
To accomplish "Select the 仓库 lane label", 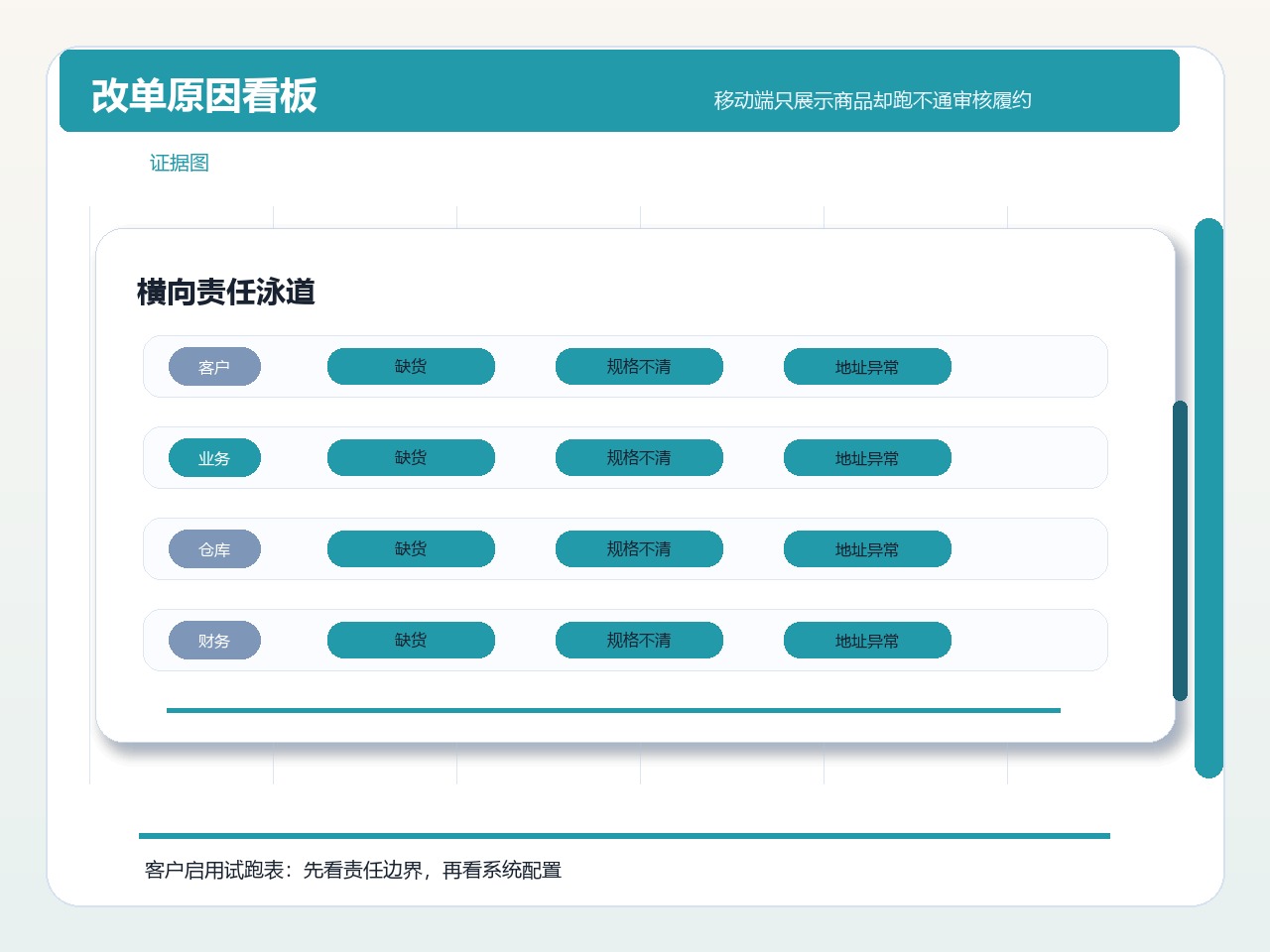I will (214, 549).
